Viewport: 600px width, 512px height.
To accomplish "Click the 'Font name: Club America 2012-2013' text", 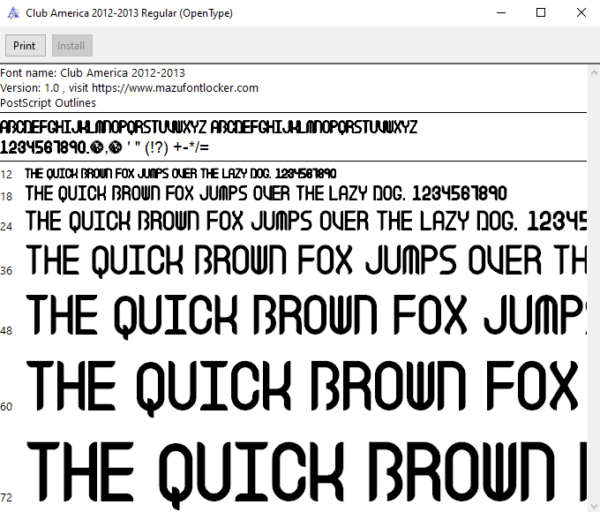I will [93, 73].
